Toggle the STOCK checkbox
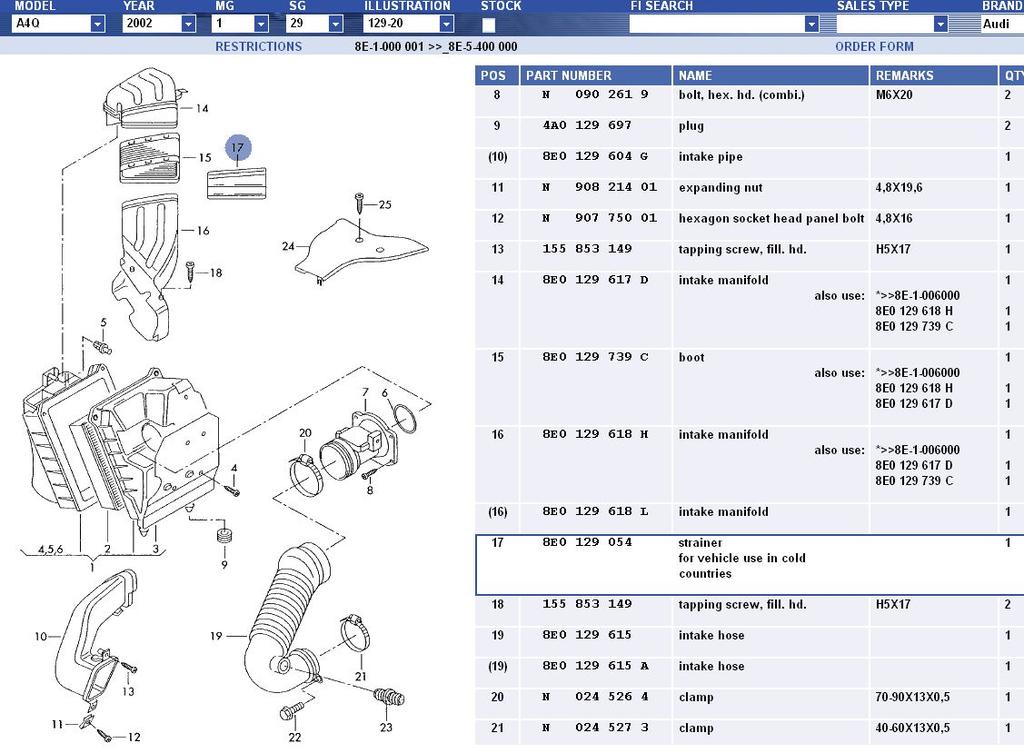This screenshot has width=1024, height=753. tap(489, 24)
